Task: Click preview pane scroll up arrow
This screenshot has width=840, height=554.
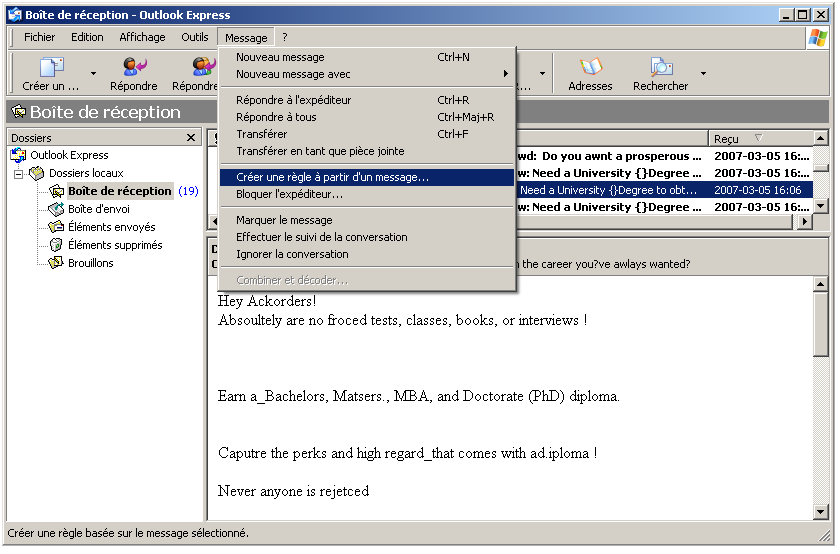Action: (x=820, y=285)
